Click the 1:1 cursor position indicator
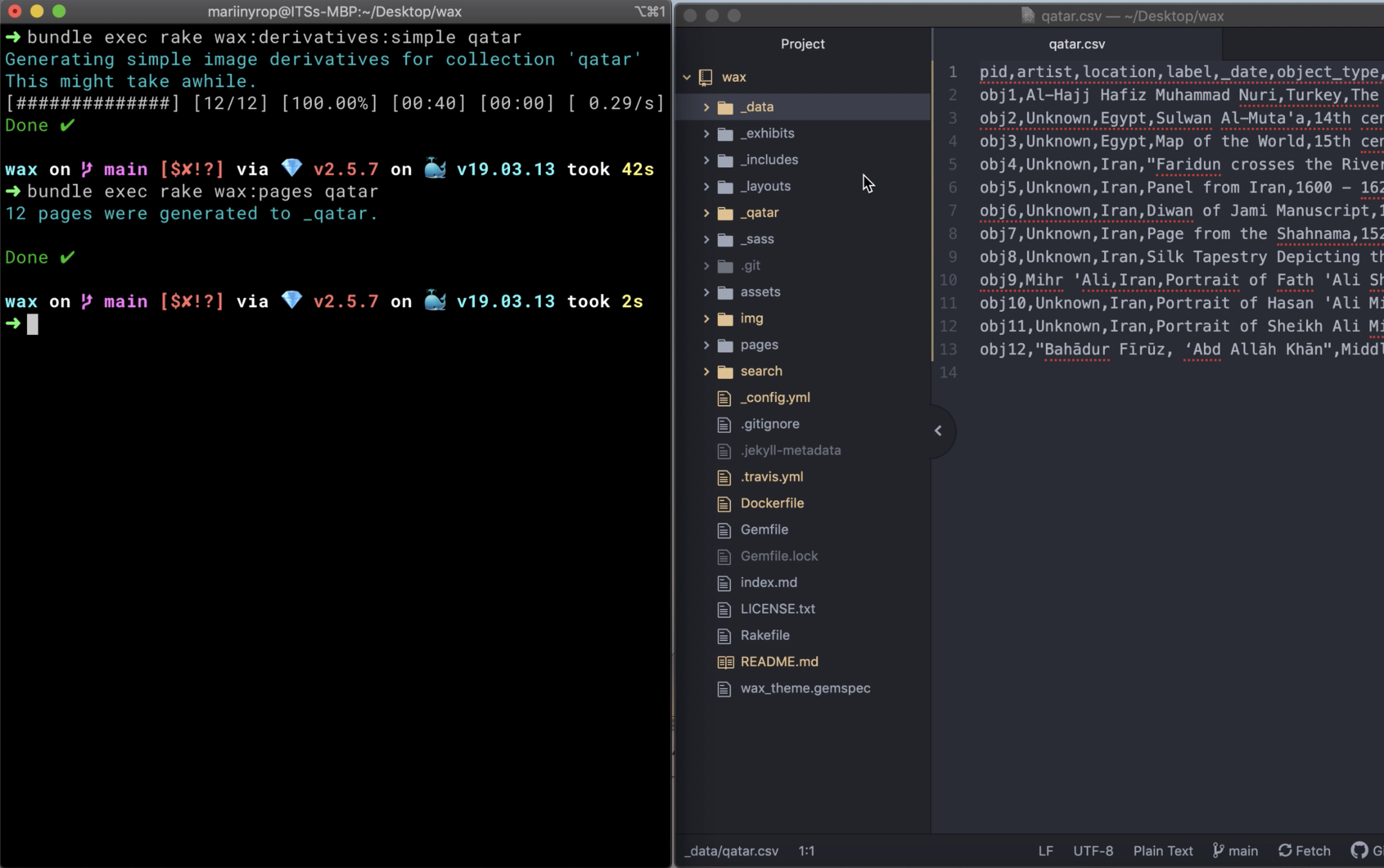The width and height of the screenshot is (1384, 868). point(806,851)
